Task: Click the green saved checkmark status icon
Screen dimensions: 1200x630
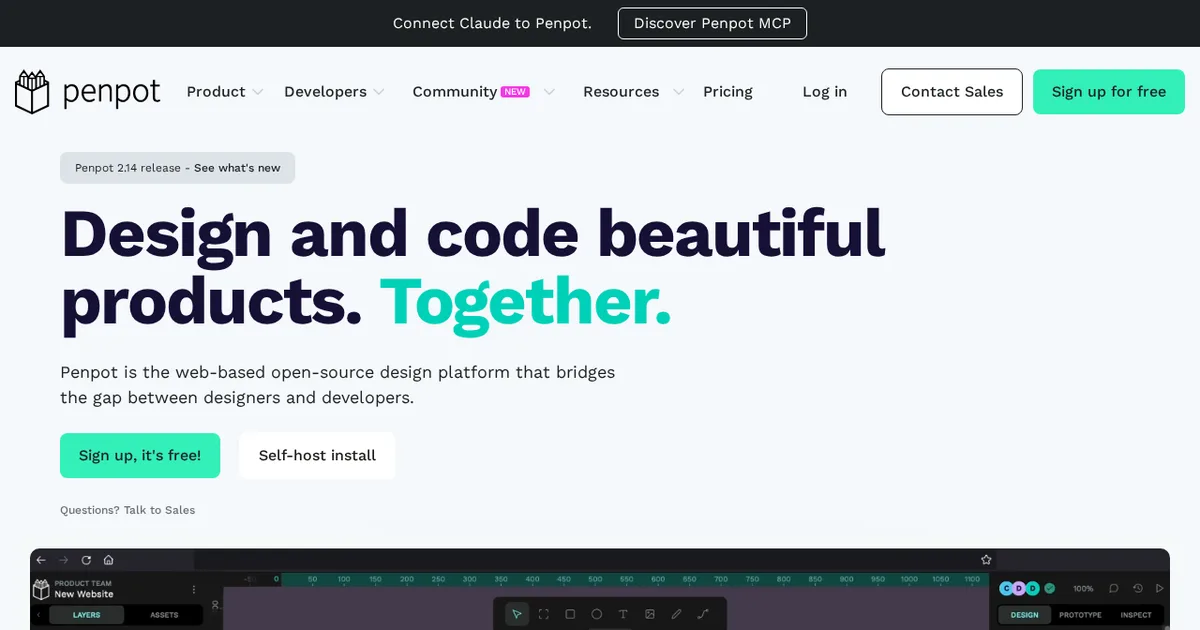Action: (1049, 589)
